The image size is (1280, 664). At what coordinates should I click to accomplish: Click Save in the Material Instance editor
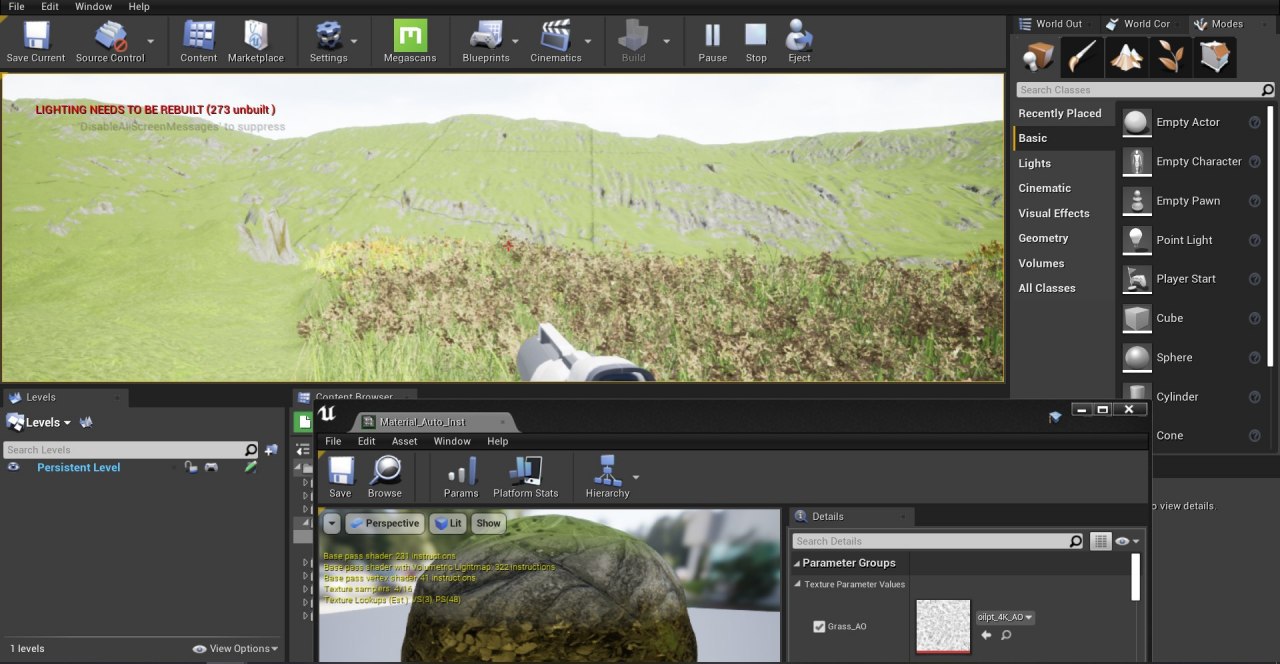[x=340, y=477]
